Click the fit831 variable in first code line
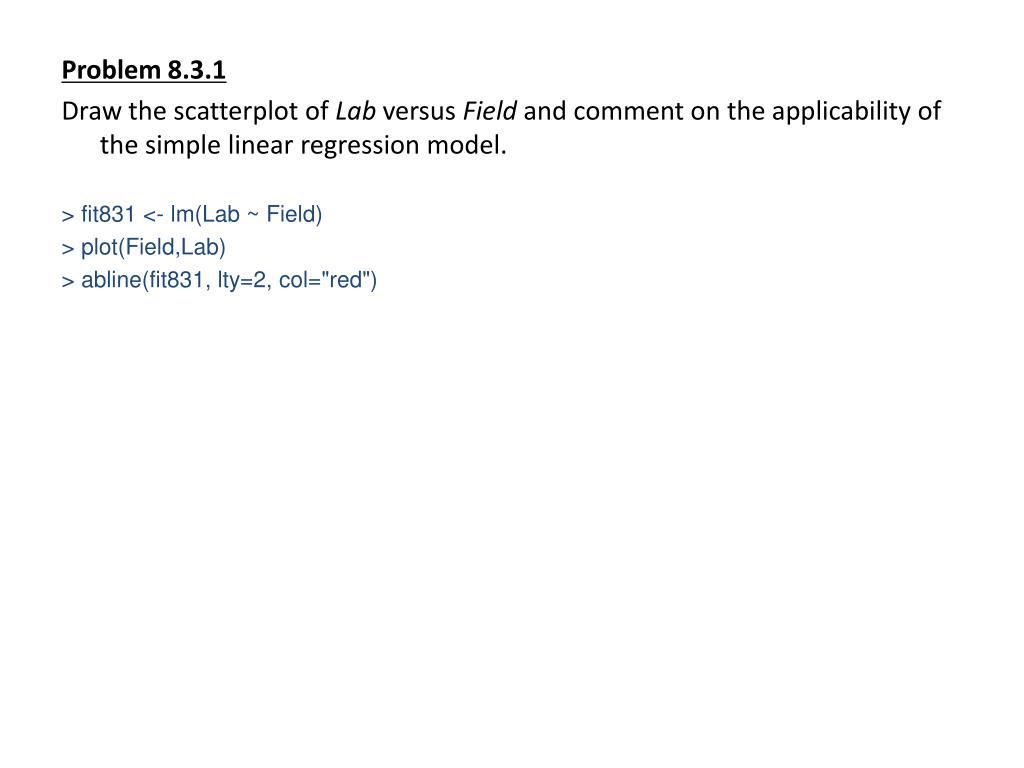The height and width of the screenshot is (768, 1024). (x=108, y=214)
